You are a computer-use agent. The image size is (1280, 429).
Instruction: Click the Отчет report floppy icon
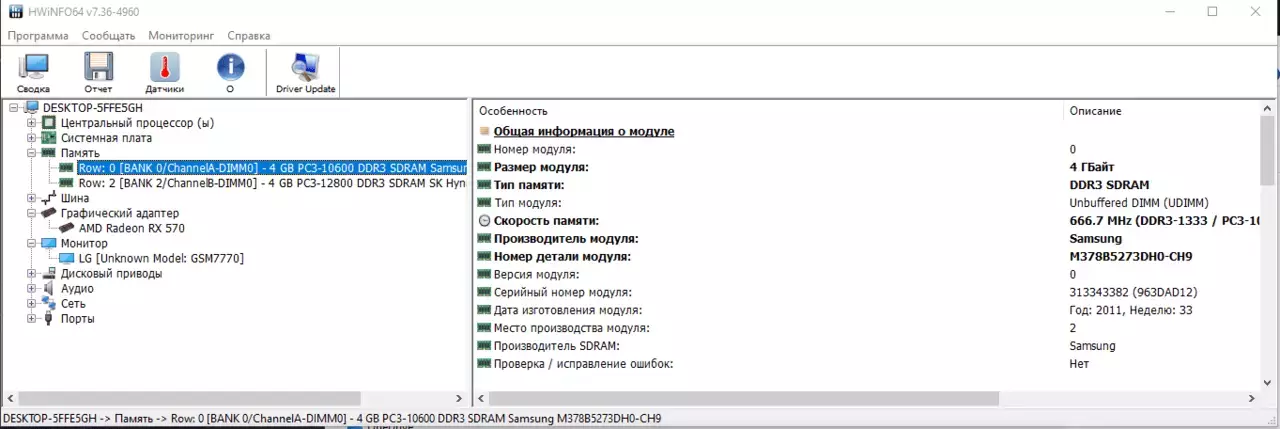98,68
